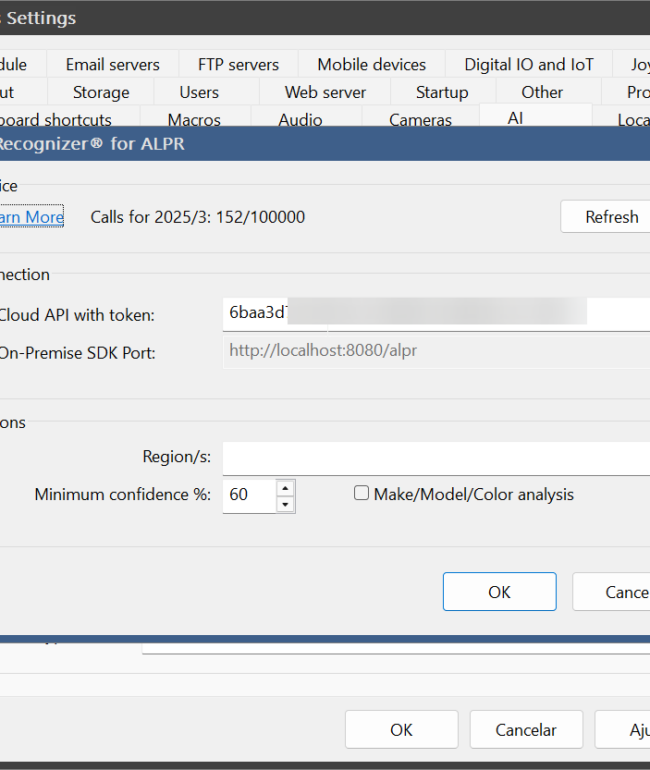This screenshot has width=650, height=770.
Task: Click the Cloud API token field
Action: [436, 314]
